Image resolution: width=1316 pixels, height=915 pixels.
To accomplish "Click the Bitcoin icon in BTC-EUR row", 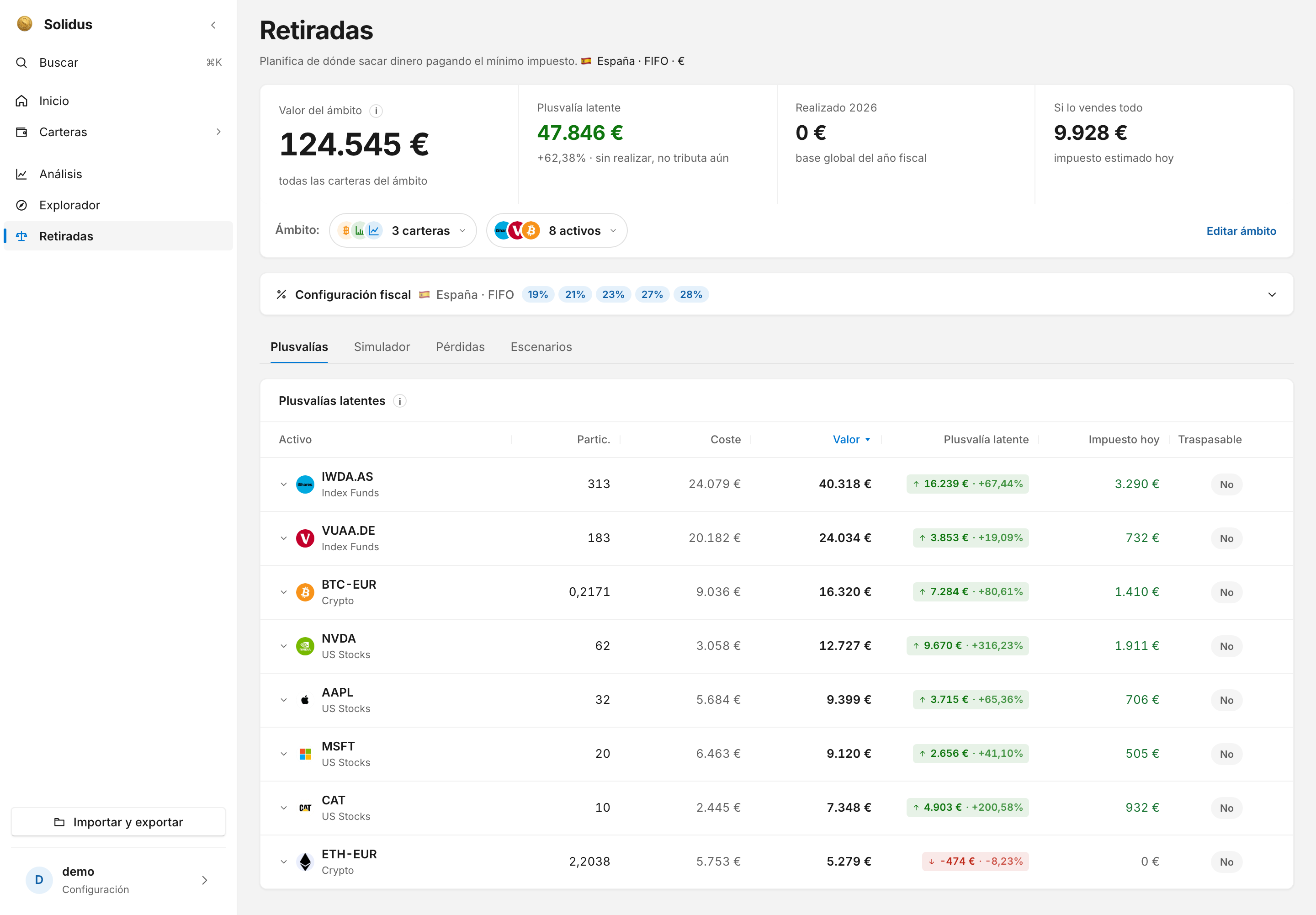I will (305, 592).
